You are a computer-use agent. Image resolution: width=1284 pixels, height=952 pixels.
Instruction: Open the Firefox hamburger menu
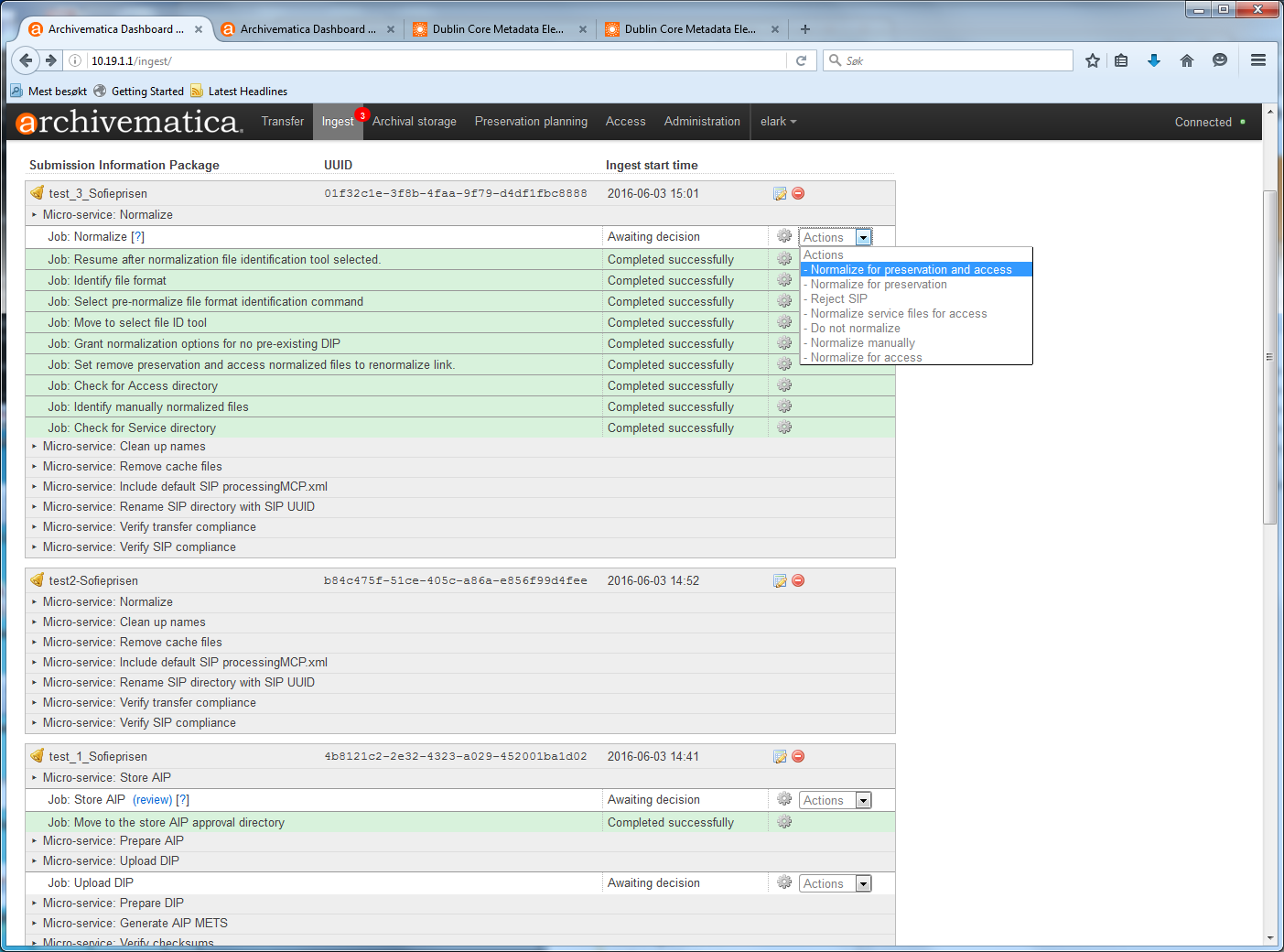click(1258, 60)
